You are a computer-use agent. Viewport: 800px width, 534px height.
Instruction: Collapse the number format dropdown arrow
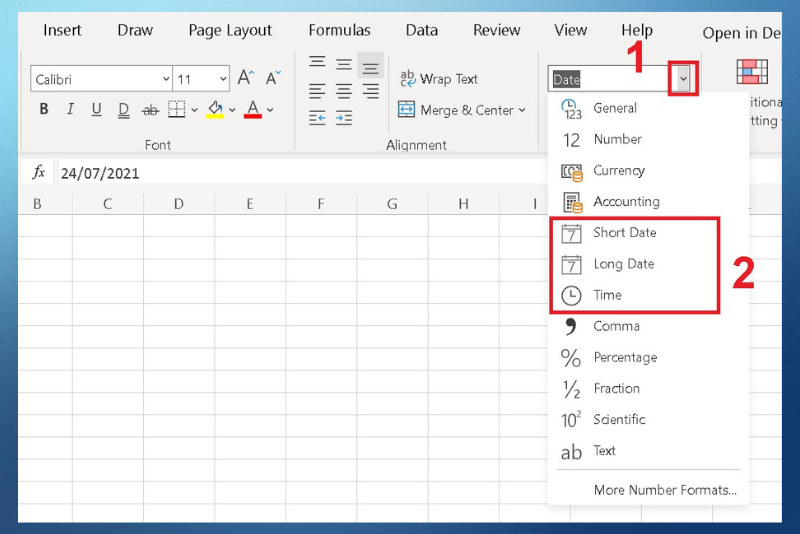click(683, 79)
